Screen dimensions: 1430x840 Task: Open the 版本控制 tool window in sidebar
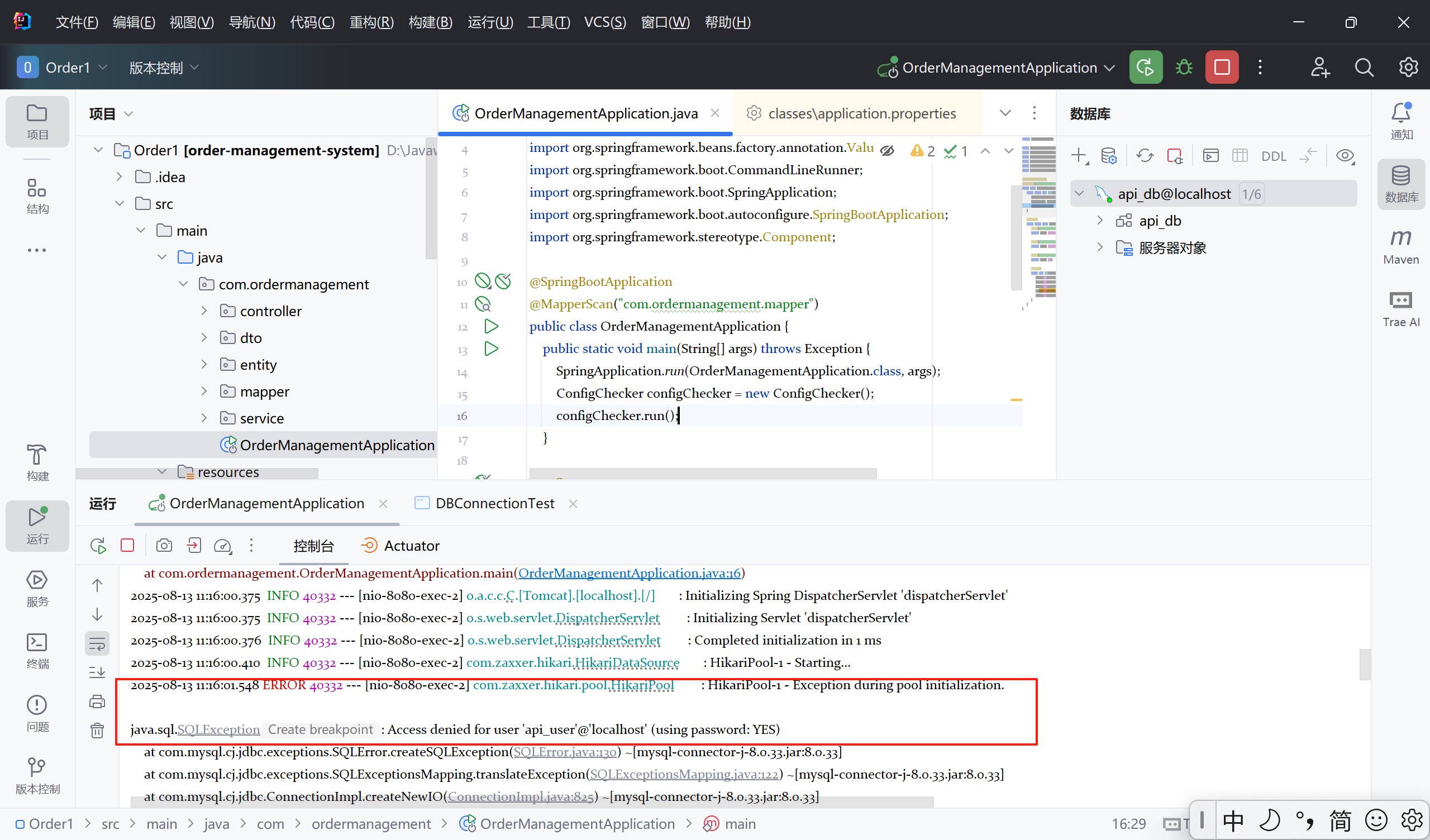[x=37, y=776]
